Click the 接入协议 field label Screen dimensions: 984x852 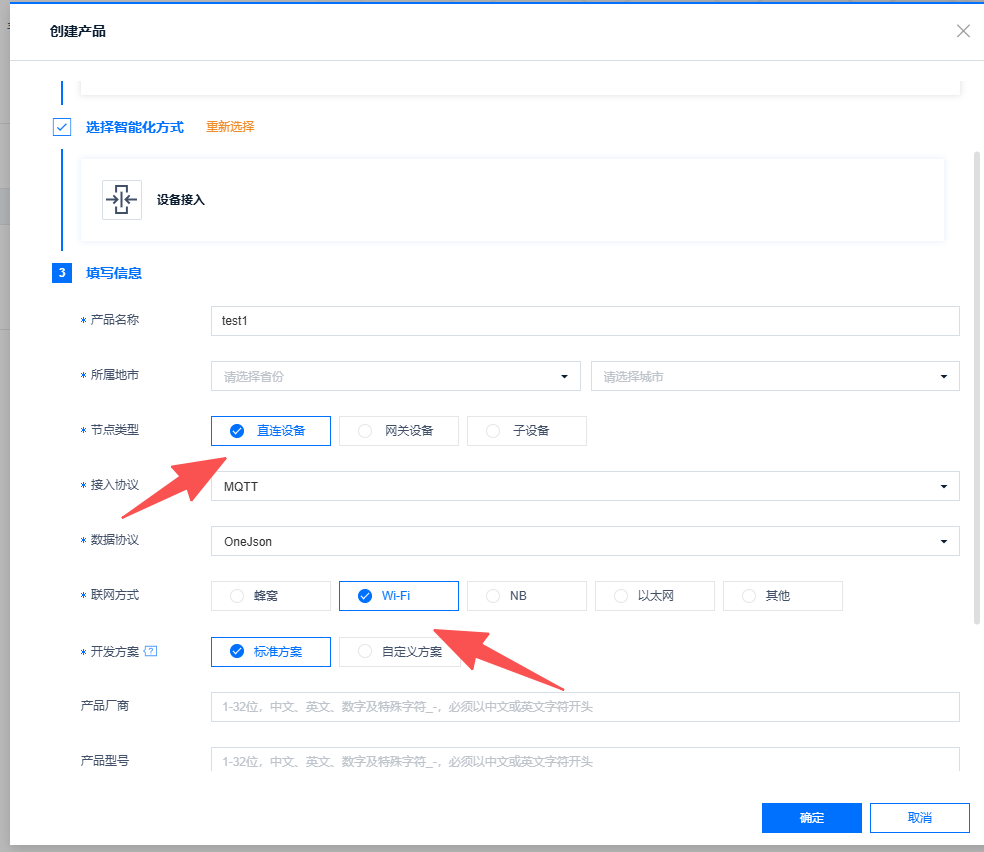(114, 485)
